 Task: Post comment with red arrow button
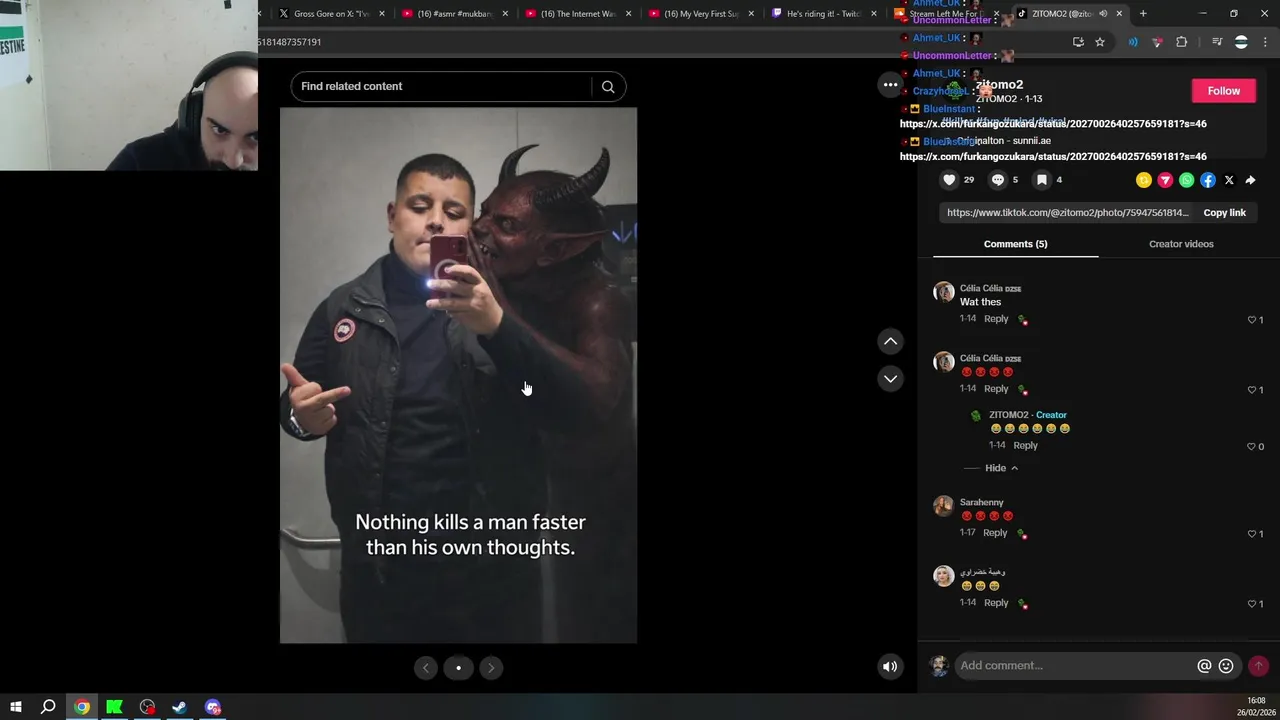[1258, 665]
